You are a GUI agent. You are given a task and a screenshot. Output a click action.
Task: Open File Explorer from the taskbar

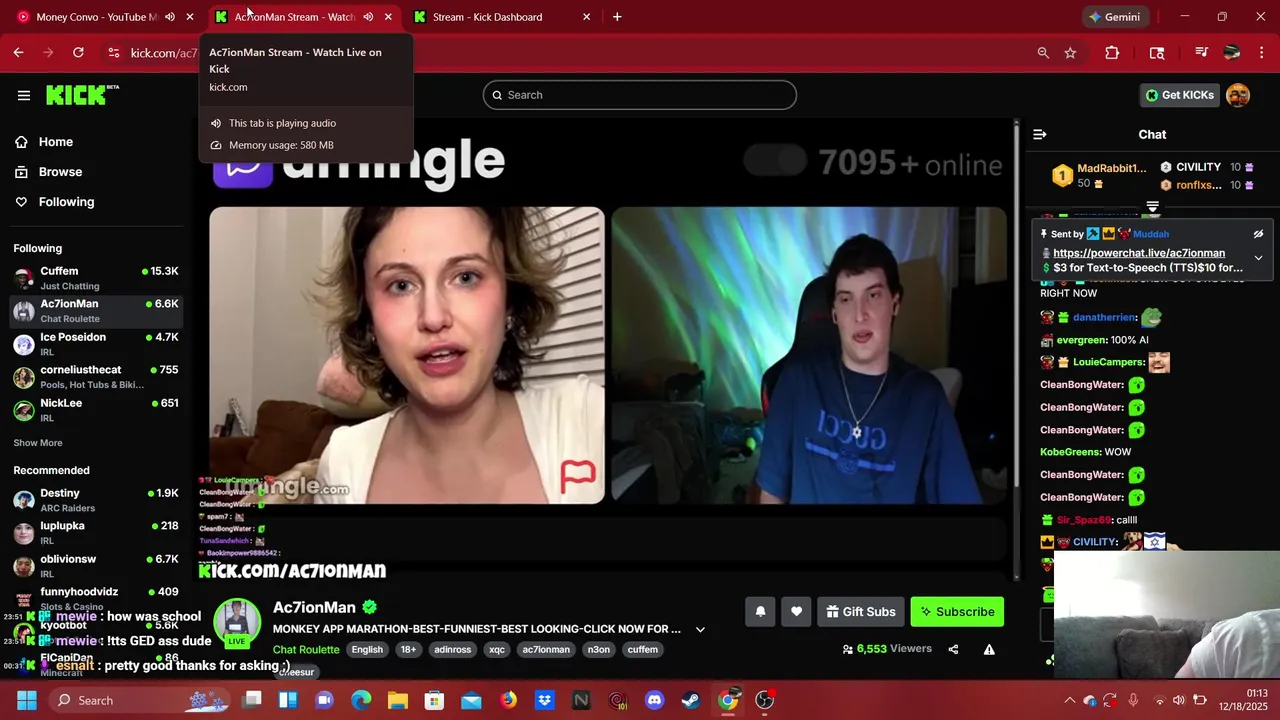(x=398, y=700)
